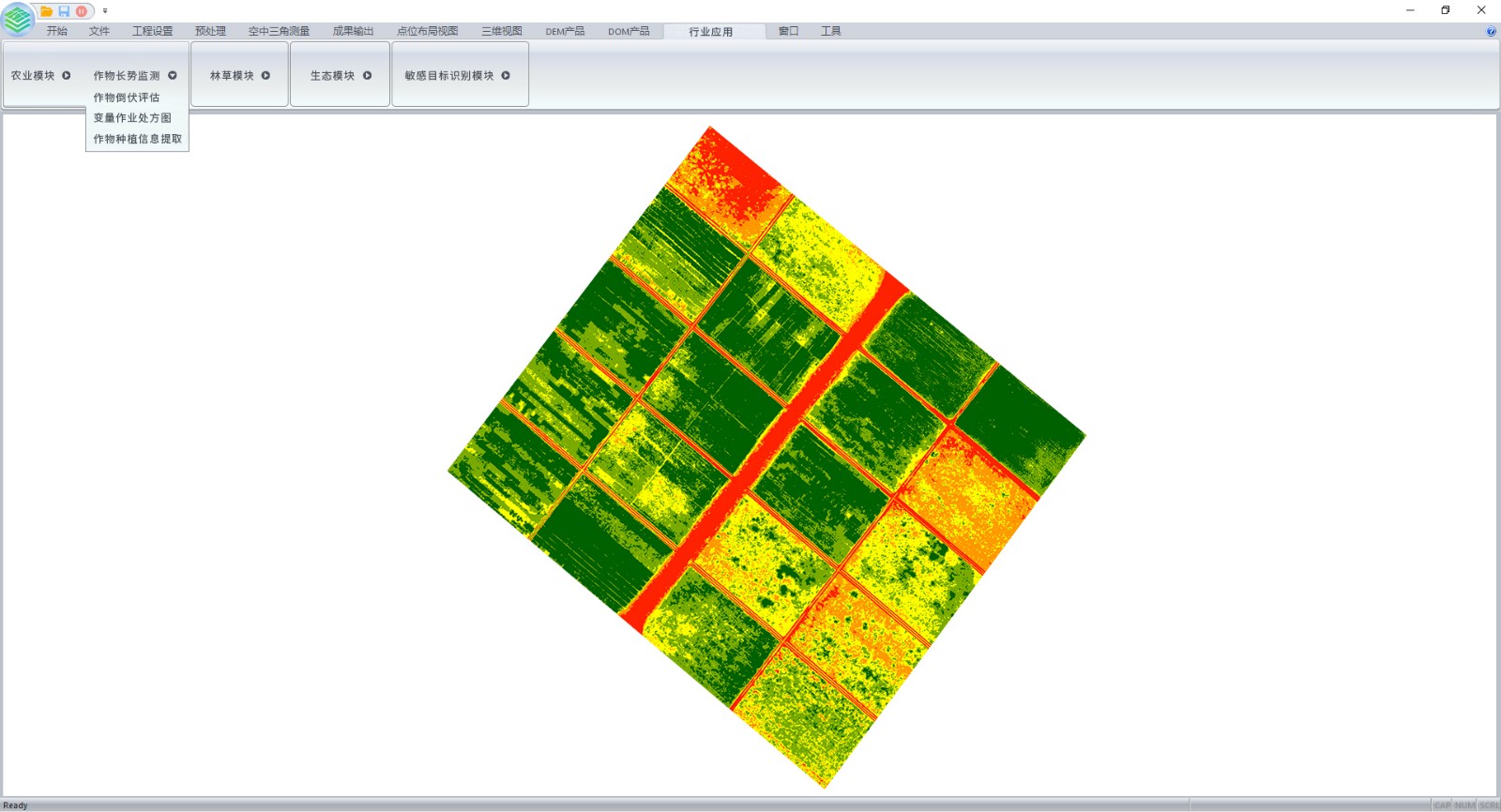Save using the blue floppy disk icon
The image size is (1501, 812).
pos(64,11)
